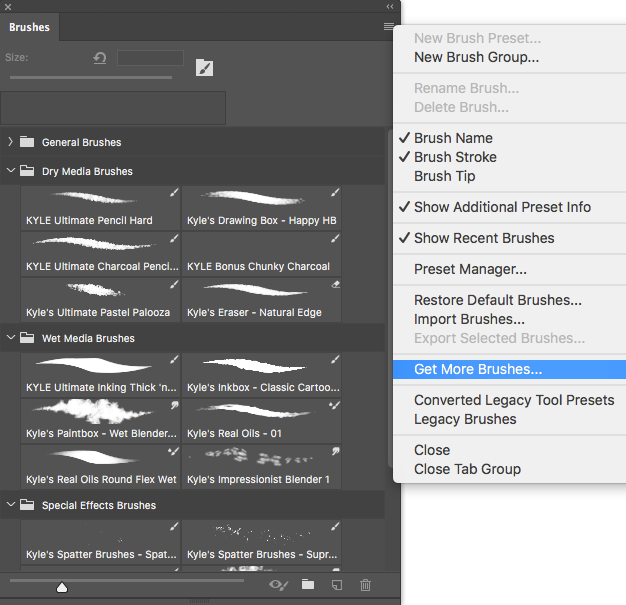Toggle Brush Stroke display option
Screen dimensions: 626x605
pyautogui.click(x=510, y=157)
